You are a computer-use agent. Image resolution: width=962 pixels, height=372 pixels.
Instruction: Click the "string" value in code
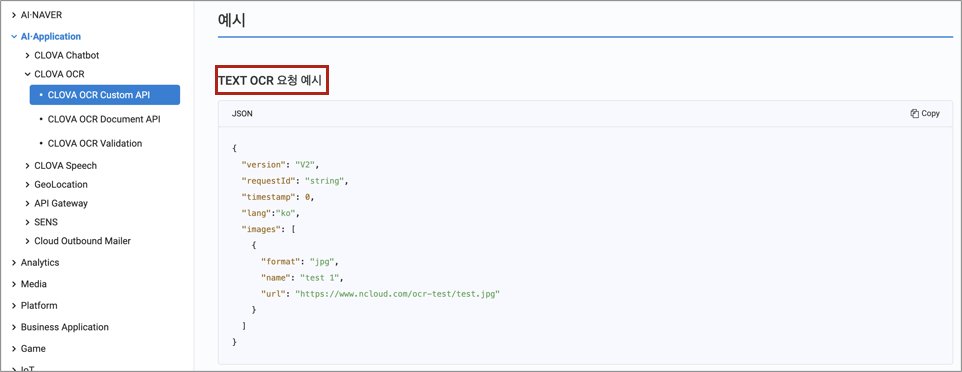[x=326, y=181]
